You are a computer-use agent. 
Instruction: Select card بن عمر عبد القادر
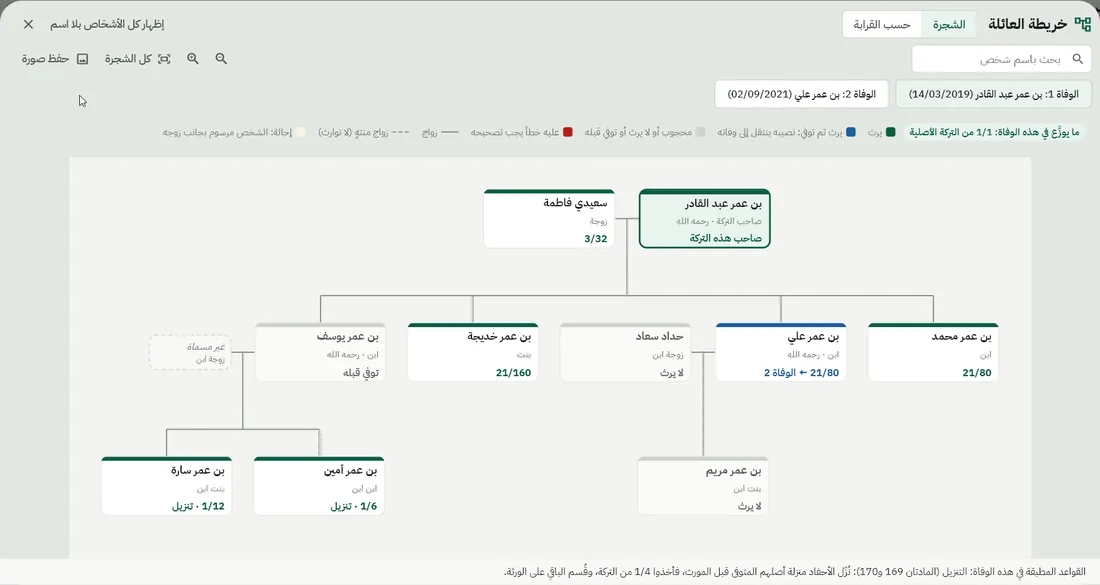click(x=704, y=219)
